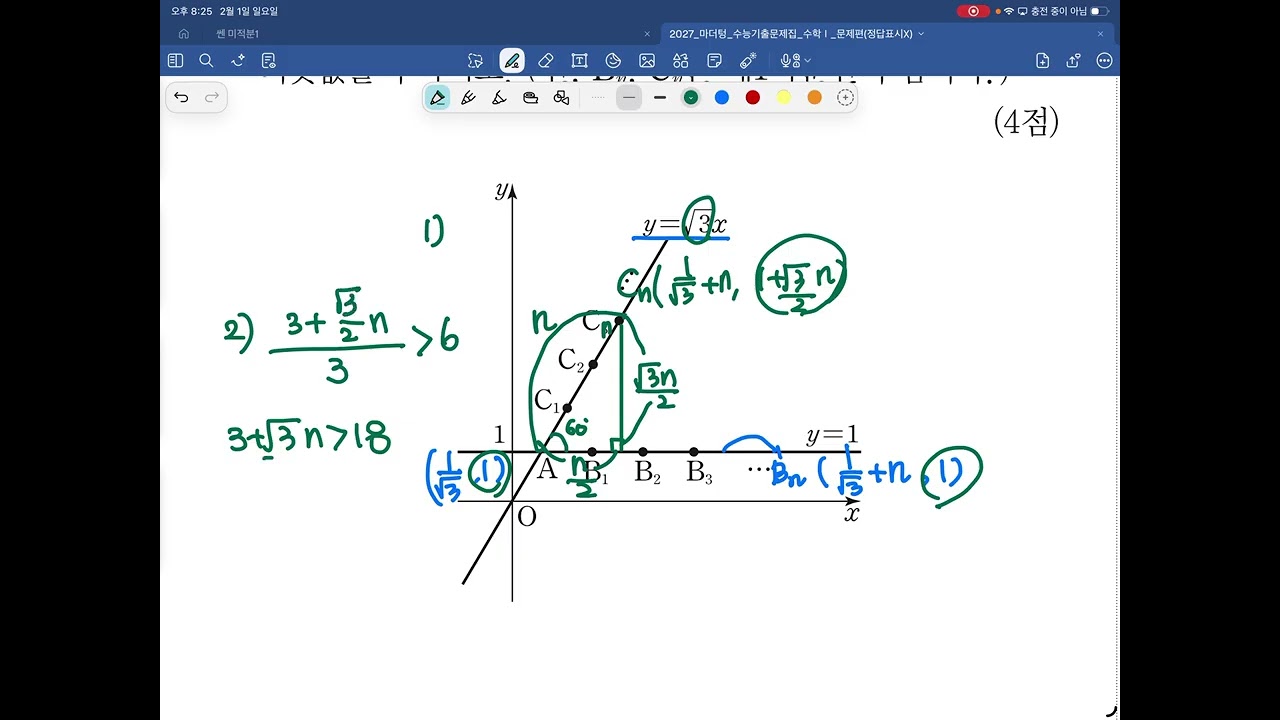Tap the screen recording indicator in status bar
Viewport: 1280px width, 720px height.
[x=973, y=11]
